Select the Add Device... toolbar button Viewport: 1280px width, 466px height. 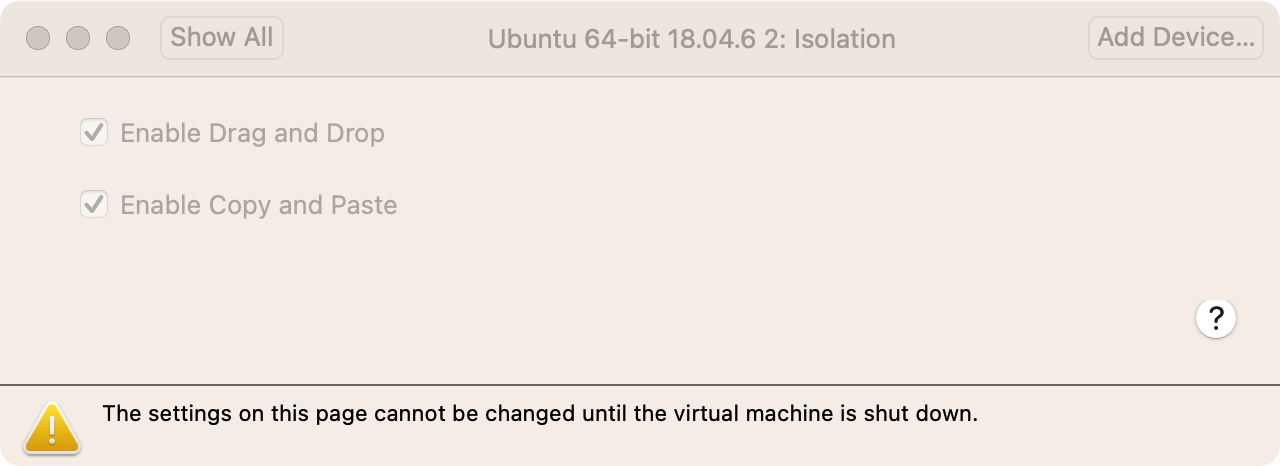[1176, 38]
